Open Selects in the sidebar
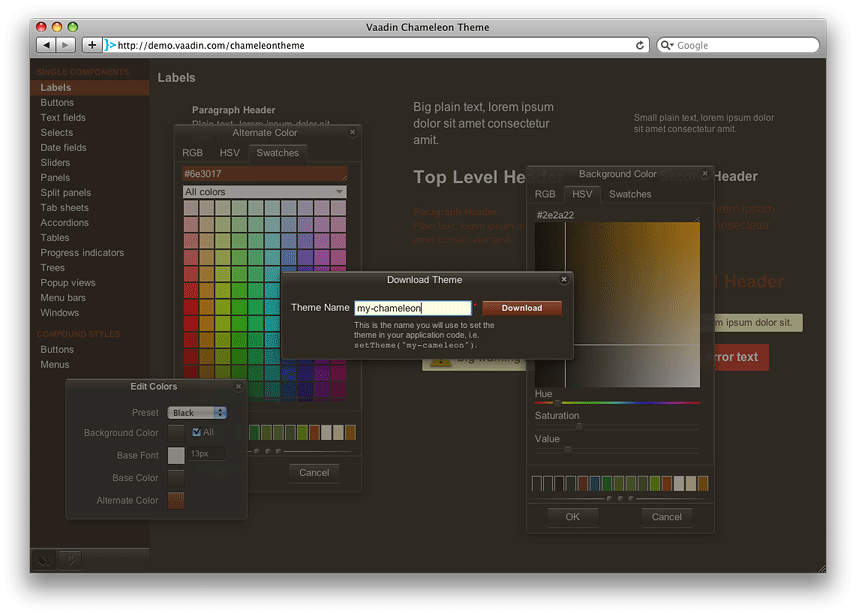The image size is (856, 614). (56, 133)
